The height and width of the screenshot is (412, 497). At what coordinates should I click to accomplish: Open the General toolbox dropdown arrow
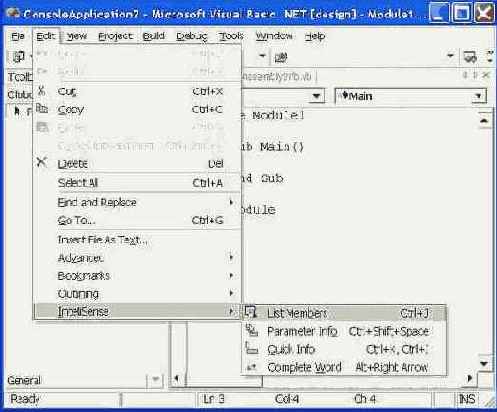pos(155,380)
